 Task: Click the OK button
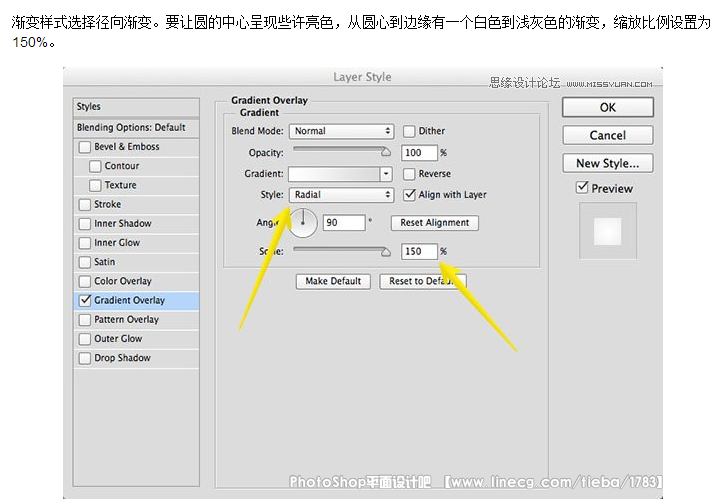[x=607, y=107]
